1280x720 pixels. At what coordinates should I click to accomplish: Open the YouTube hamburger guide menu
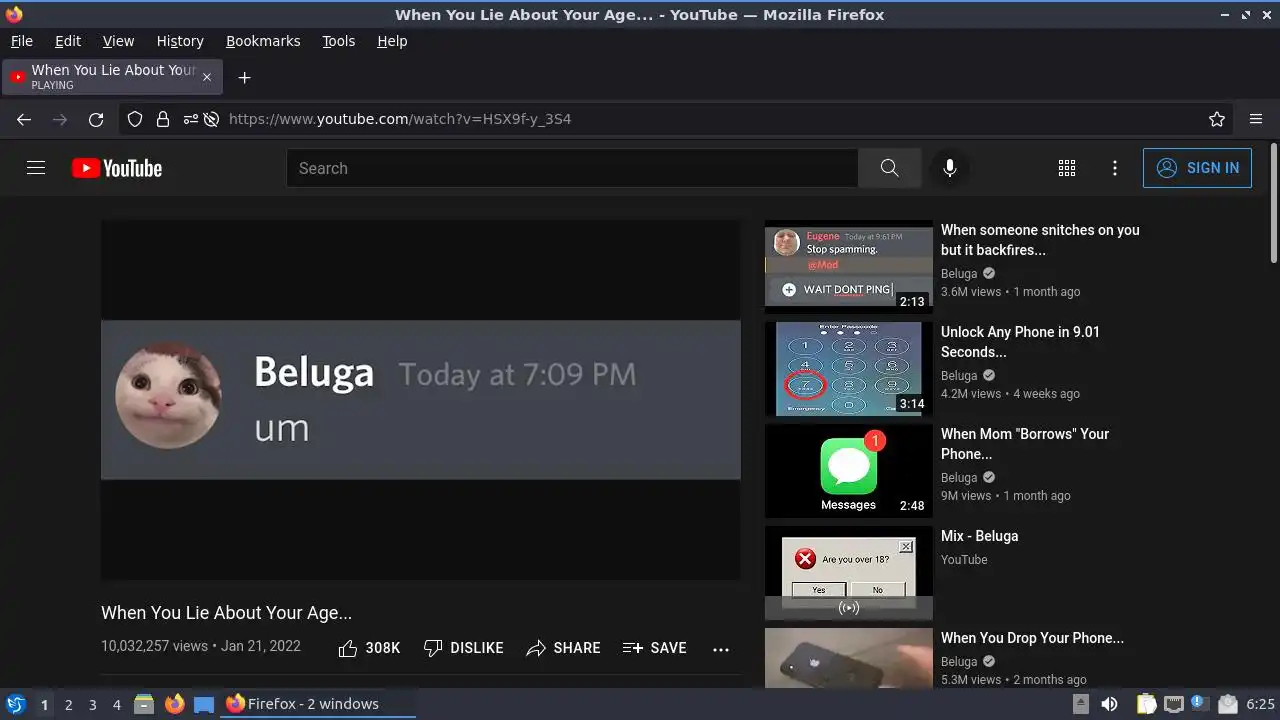point(36,168)
